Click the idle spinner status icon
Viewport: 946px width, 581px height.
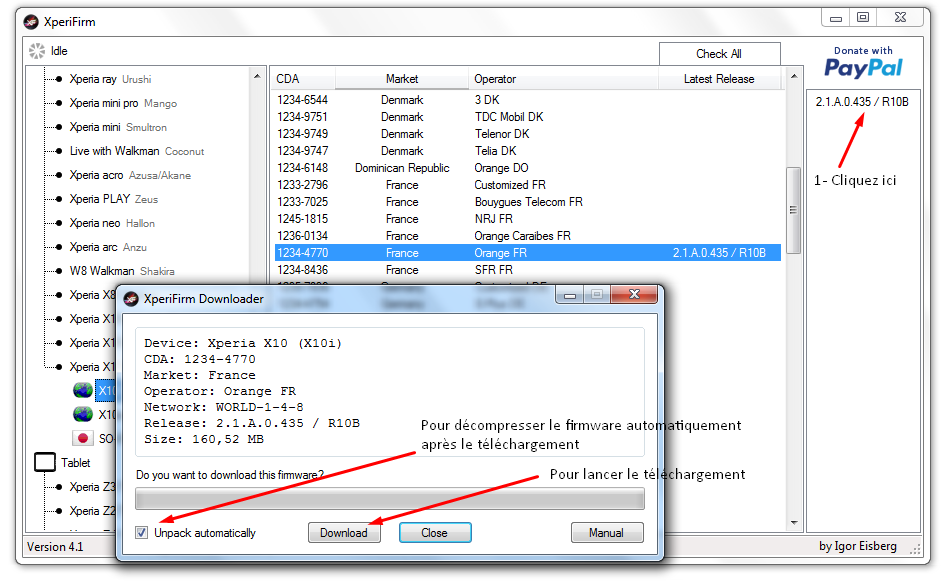point(37,51)
